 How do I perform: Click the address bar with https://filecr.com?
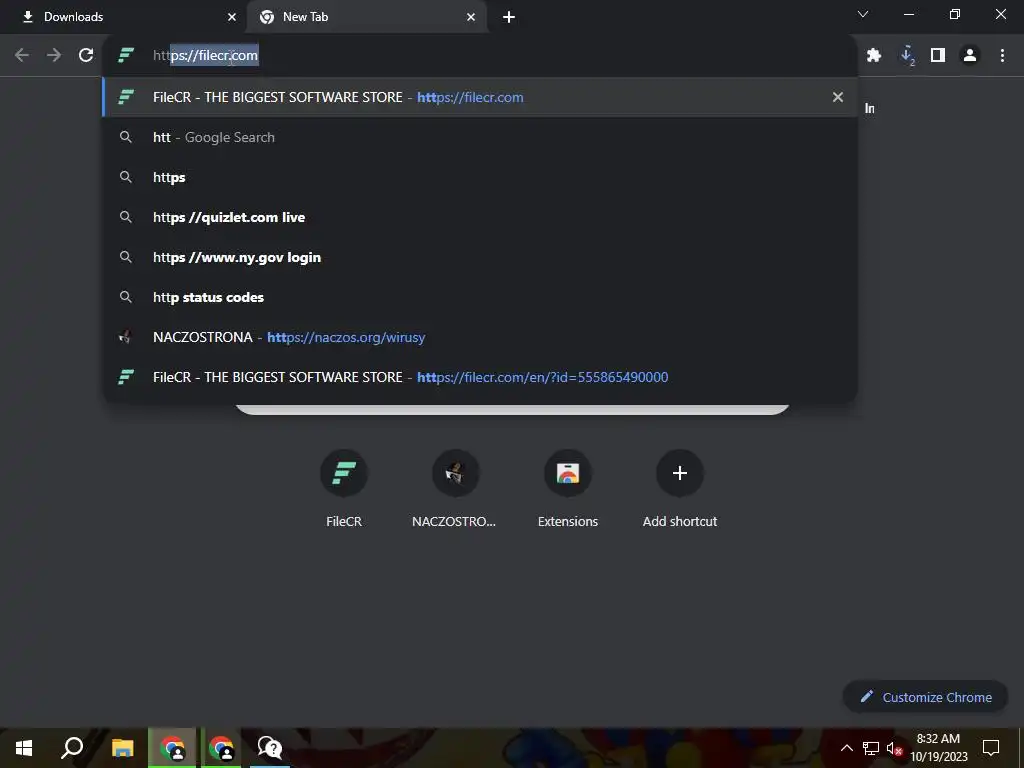[x=480, y=55]
